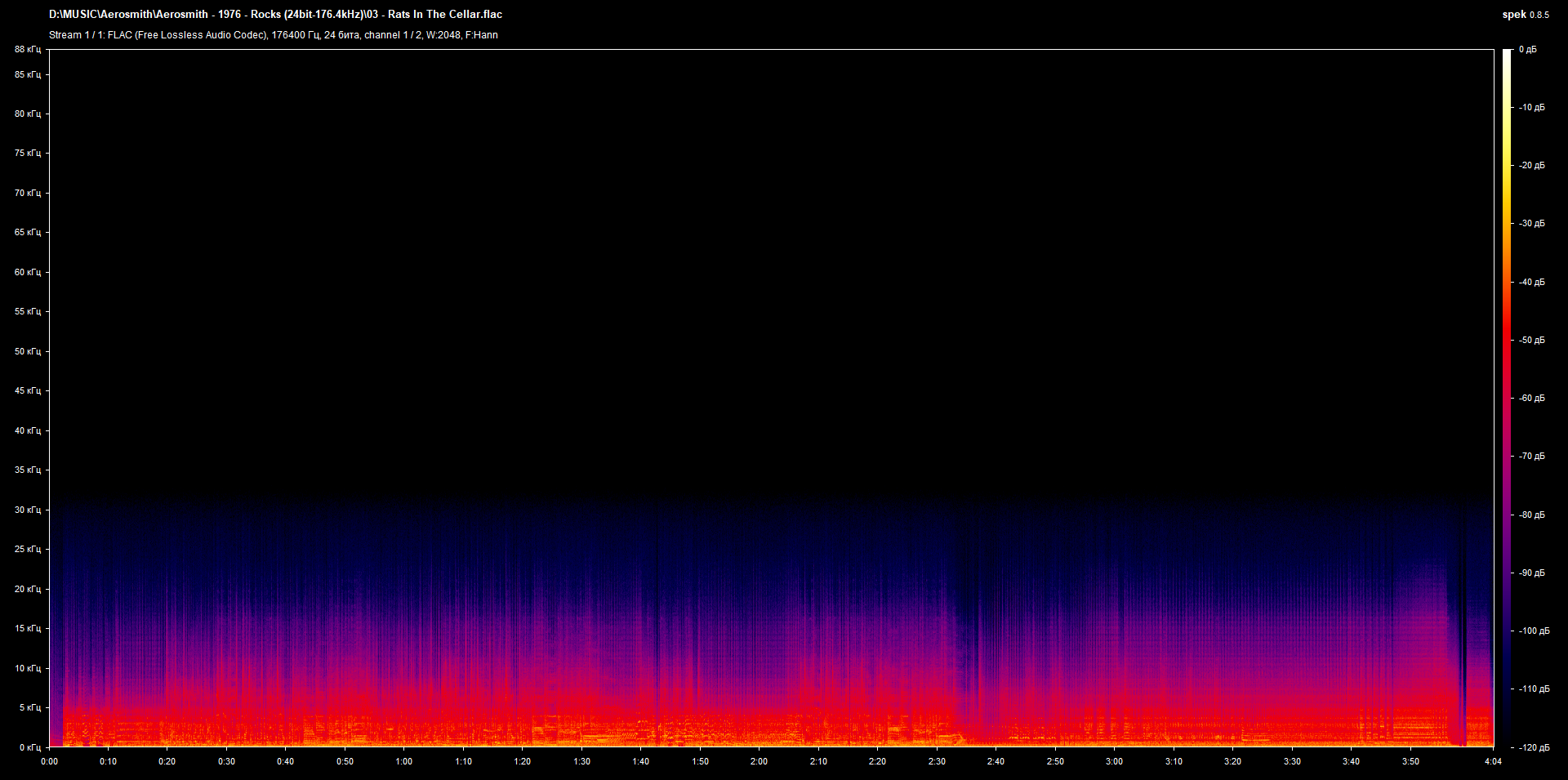
Task: Click the FLAC stream info line
Action: [273, 35]
